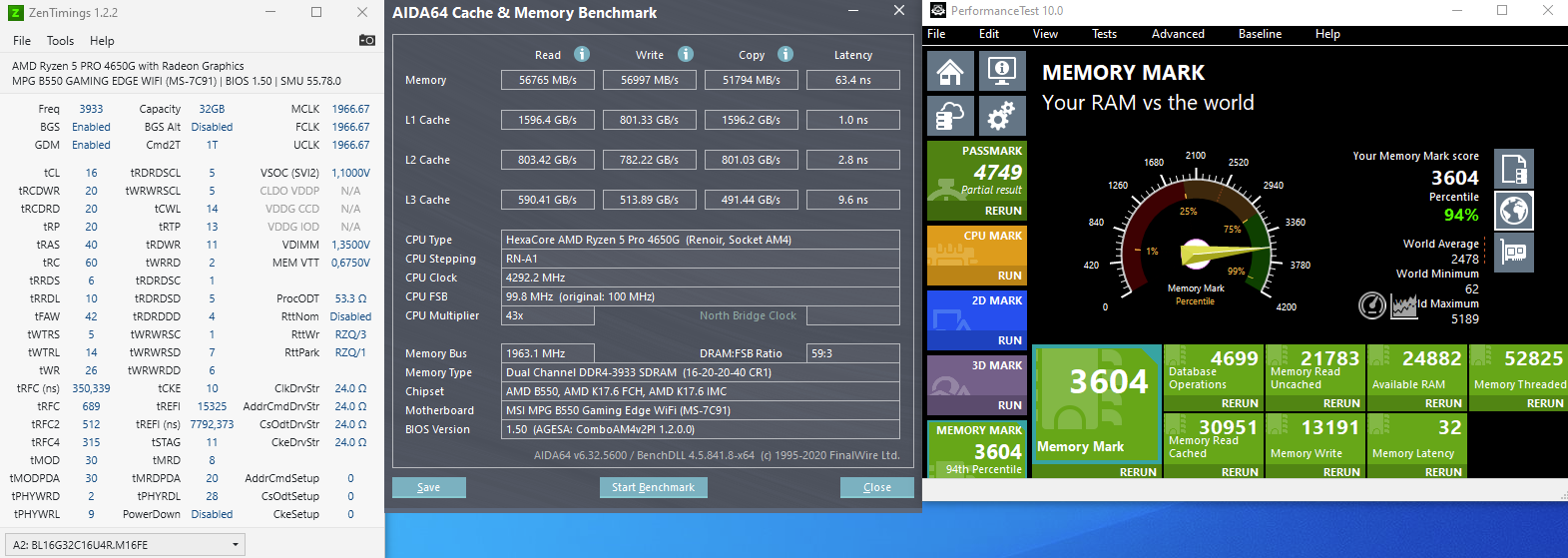
Task: Click the VDIMM value 1,3500V
Action: (x=350, y=245)
